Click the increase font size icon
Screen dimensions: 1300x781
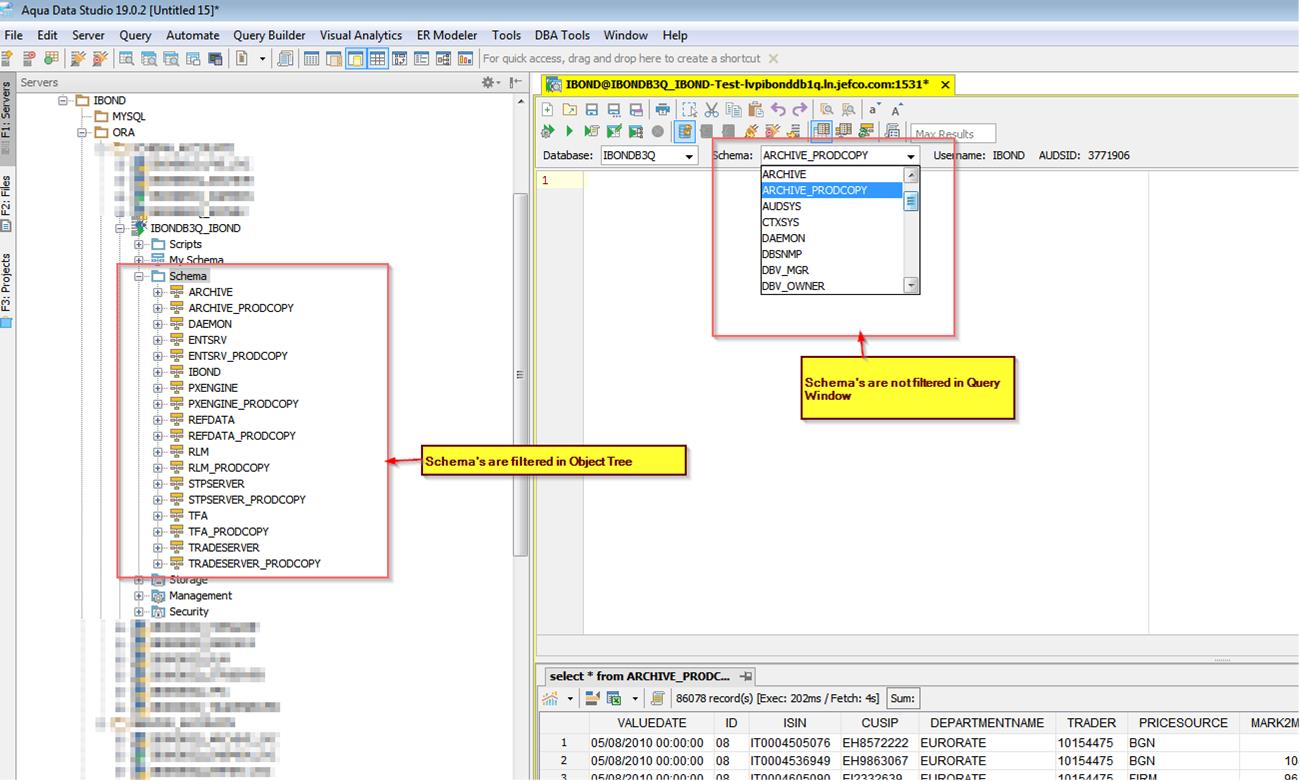(897, 109)
